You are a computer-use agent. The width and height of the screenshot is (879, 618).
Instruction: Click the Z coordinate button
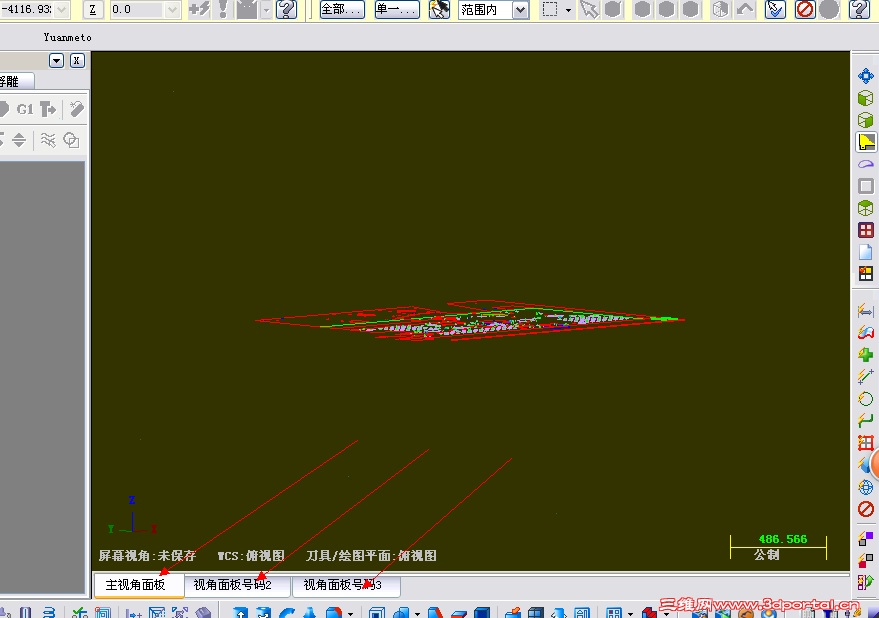[93, 10]
